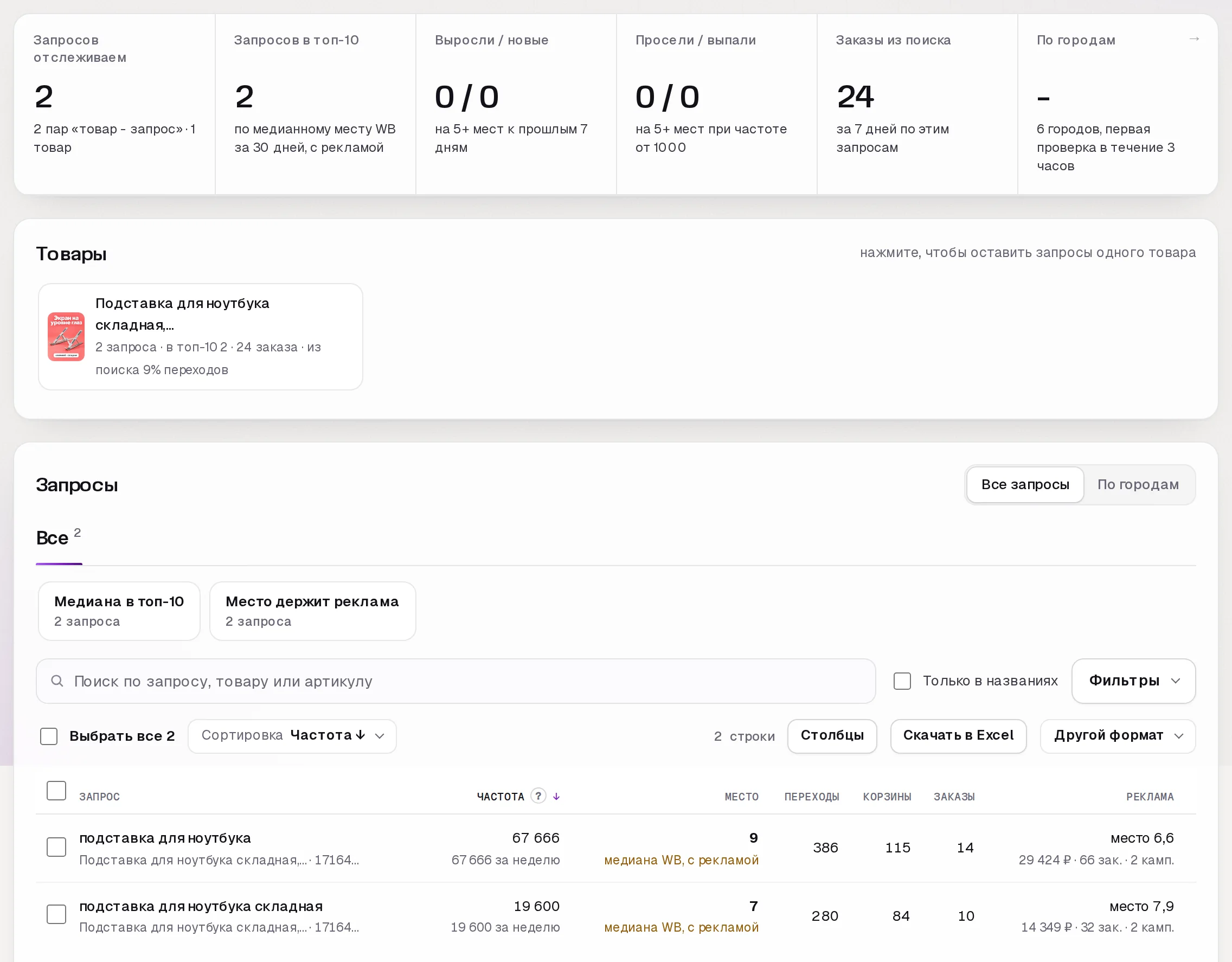Click the Запрос column header
1232x962 pixels.
[x=99, y=797]
